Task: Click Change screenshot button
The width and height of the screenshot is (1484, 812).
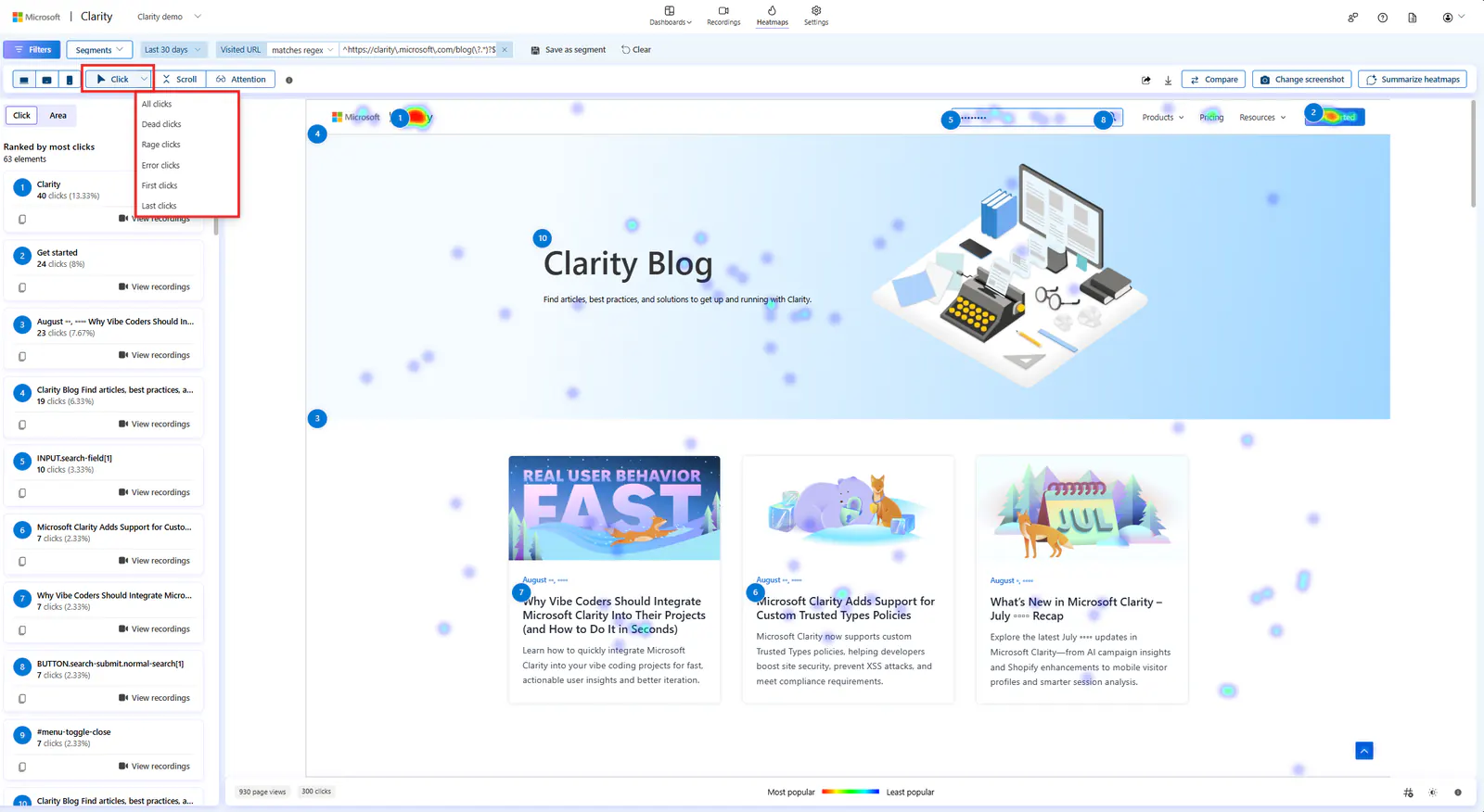Action: (x=1301, y=80)
